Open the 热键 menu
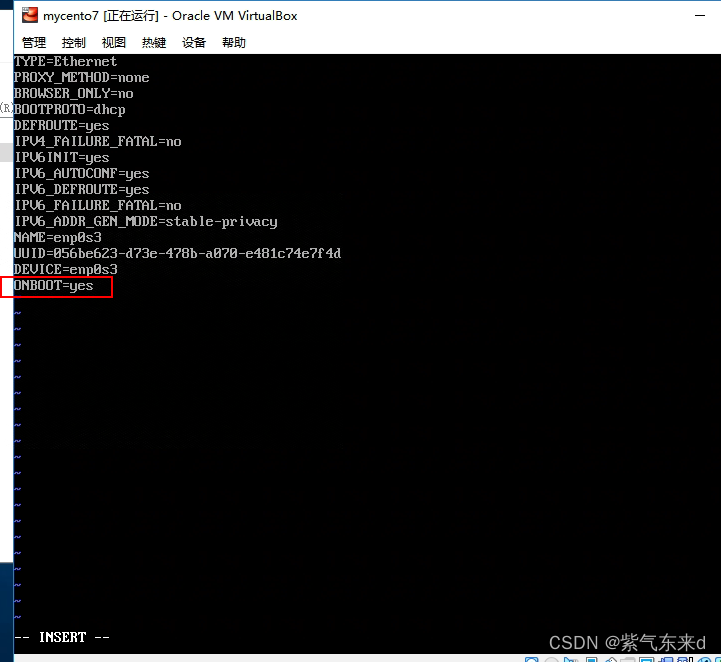Image resolution: width=721 pixels, height=662 pixels. coord(154,43)
